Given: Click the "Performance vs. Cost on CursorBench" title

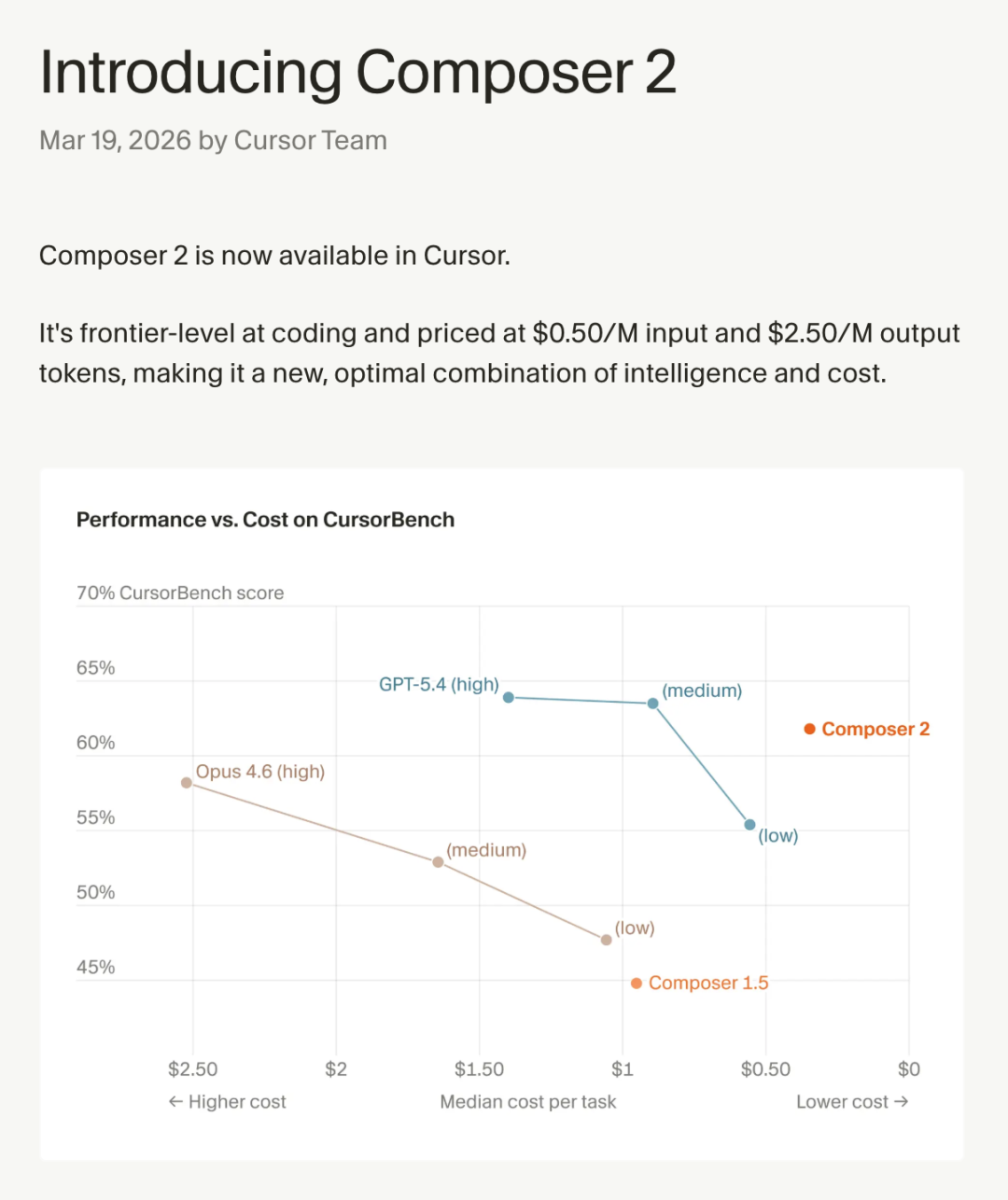Looking at the screenshot, I should point(265,520).
